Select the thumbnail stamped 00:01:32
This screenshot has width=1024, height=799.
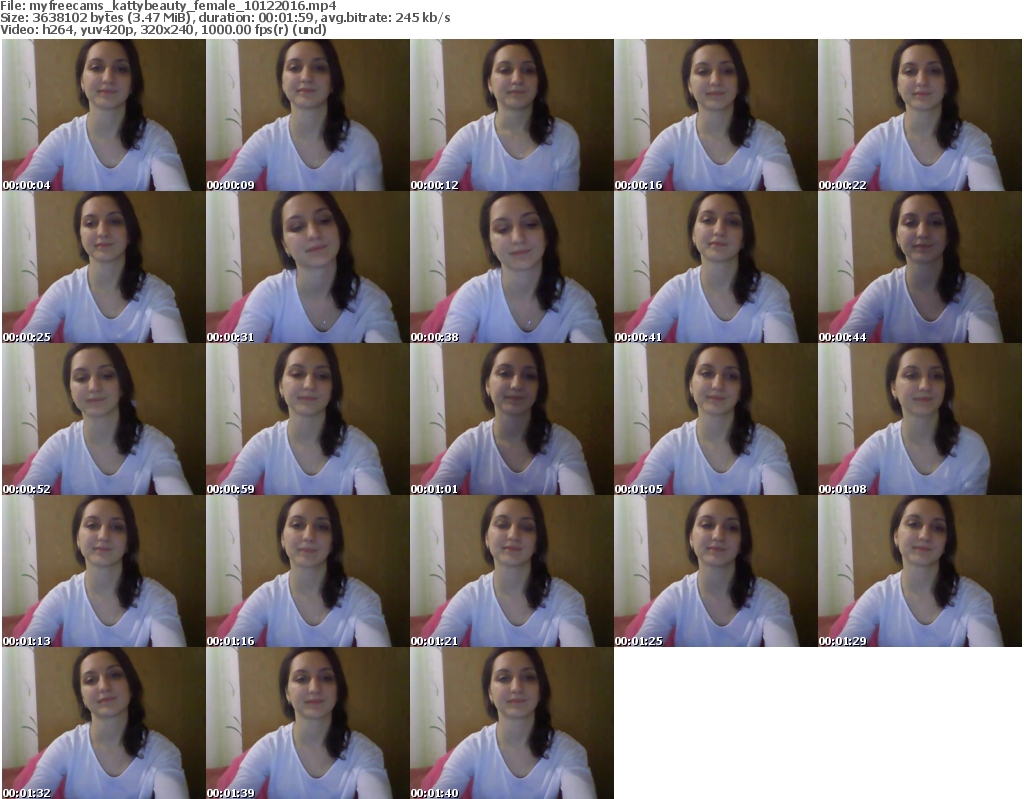click(x=104, y=723)
